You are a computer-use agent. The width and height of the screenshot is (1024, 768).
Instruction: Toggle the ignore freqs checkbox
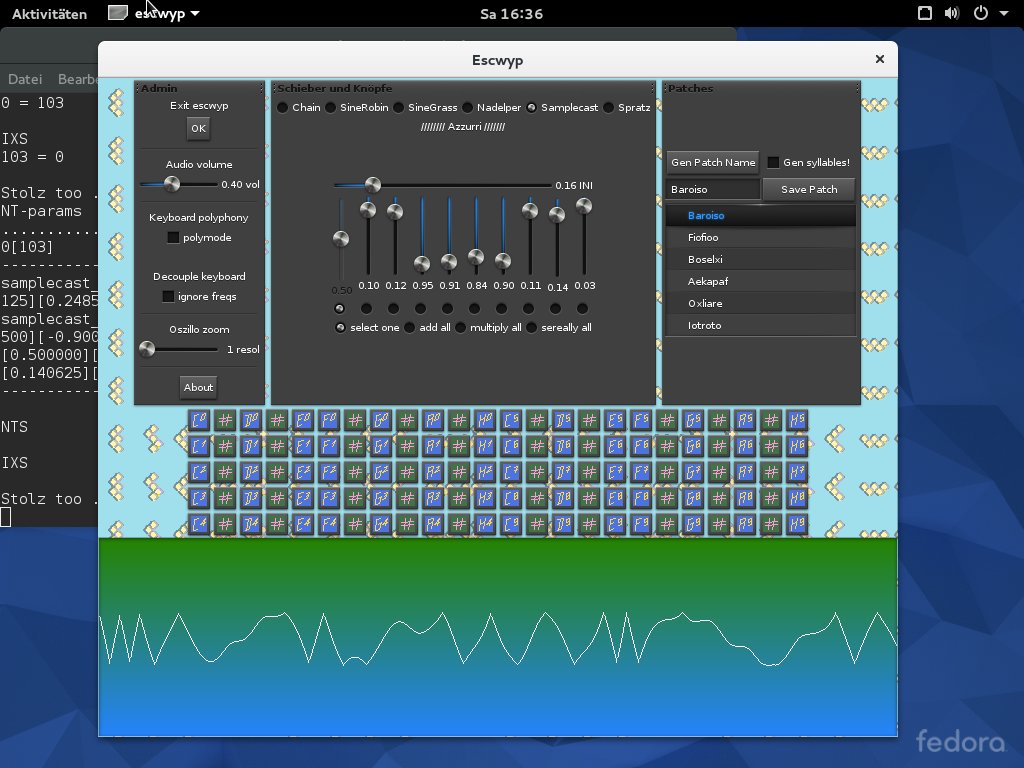[x=168, y=297]
